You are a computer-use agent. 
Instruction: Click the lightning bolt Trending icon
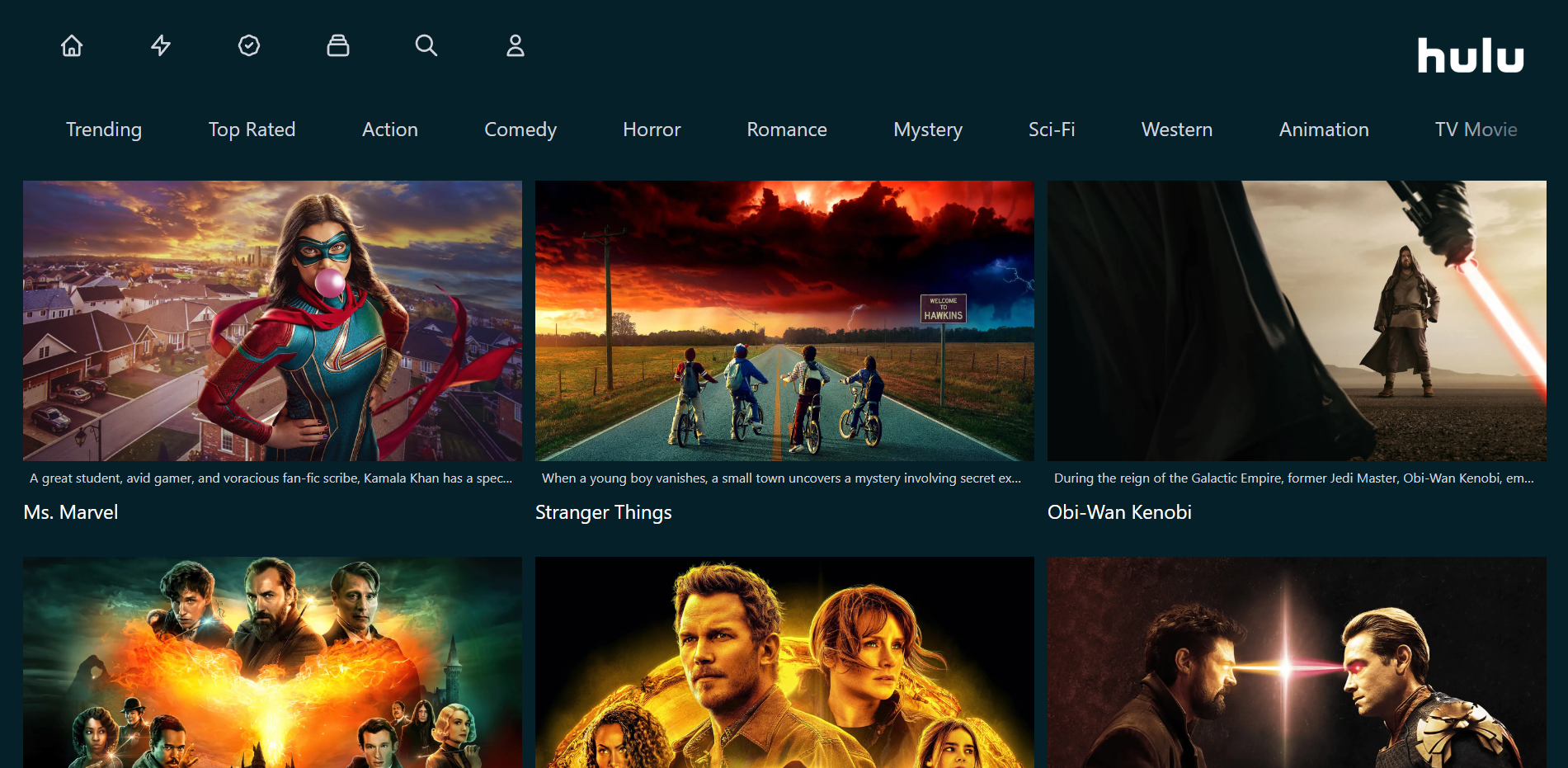[161, 45]
